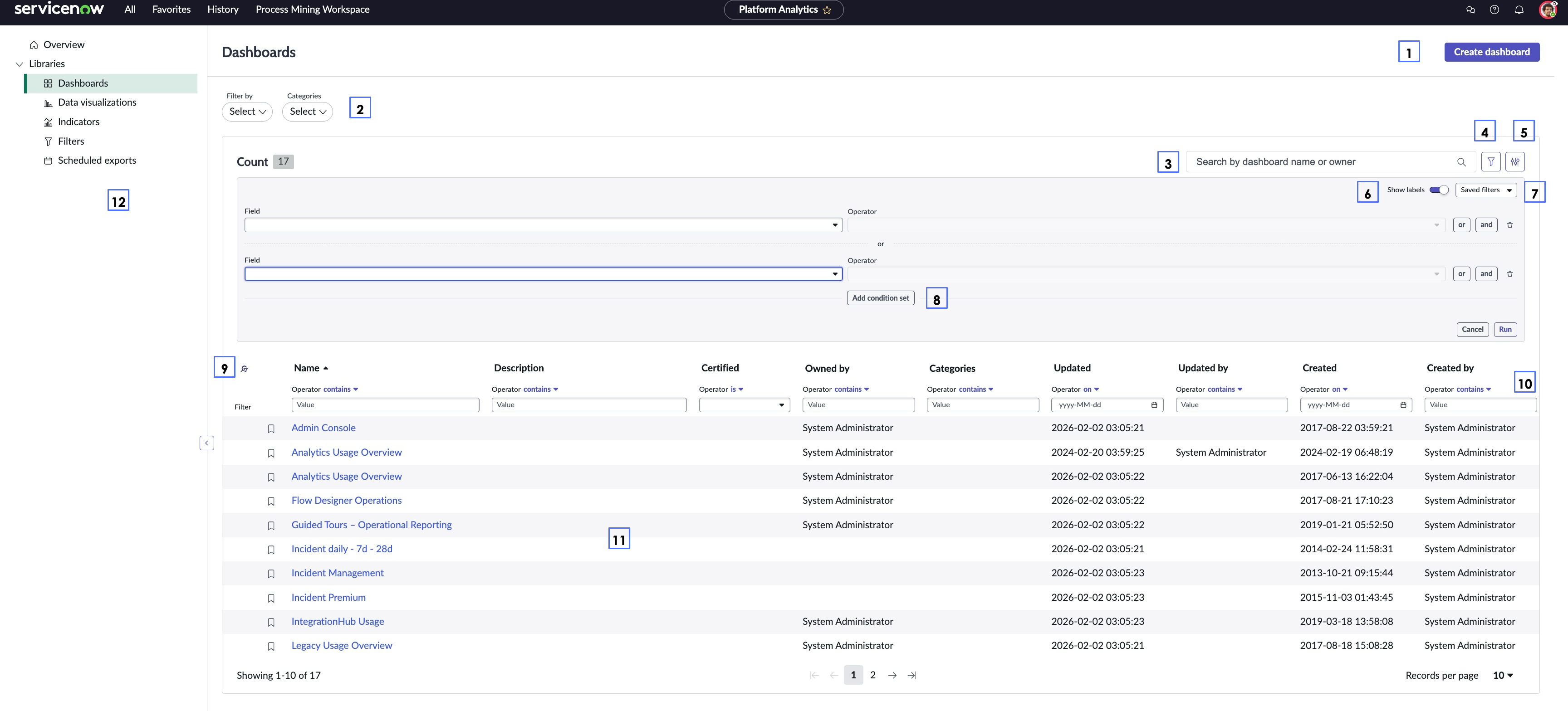Change Records per page dropdown
Viewport: 1568px width, 711px height.
[1503, 675]
